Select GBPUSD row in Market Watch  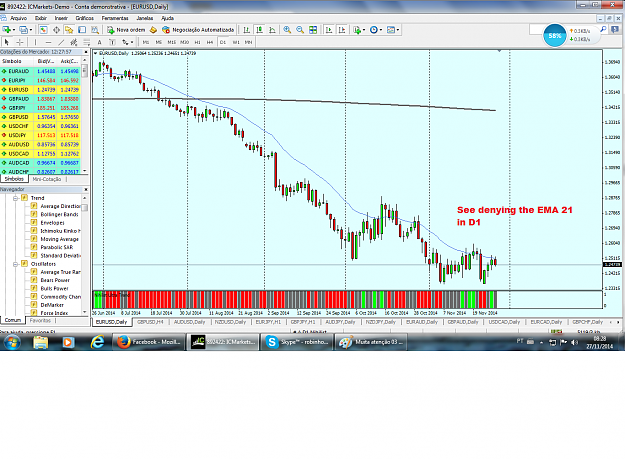[40, 117]
